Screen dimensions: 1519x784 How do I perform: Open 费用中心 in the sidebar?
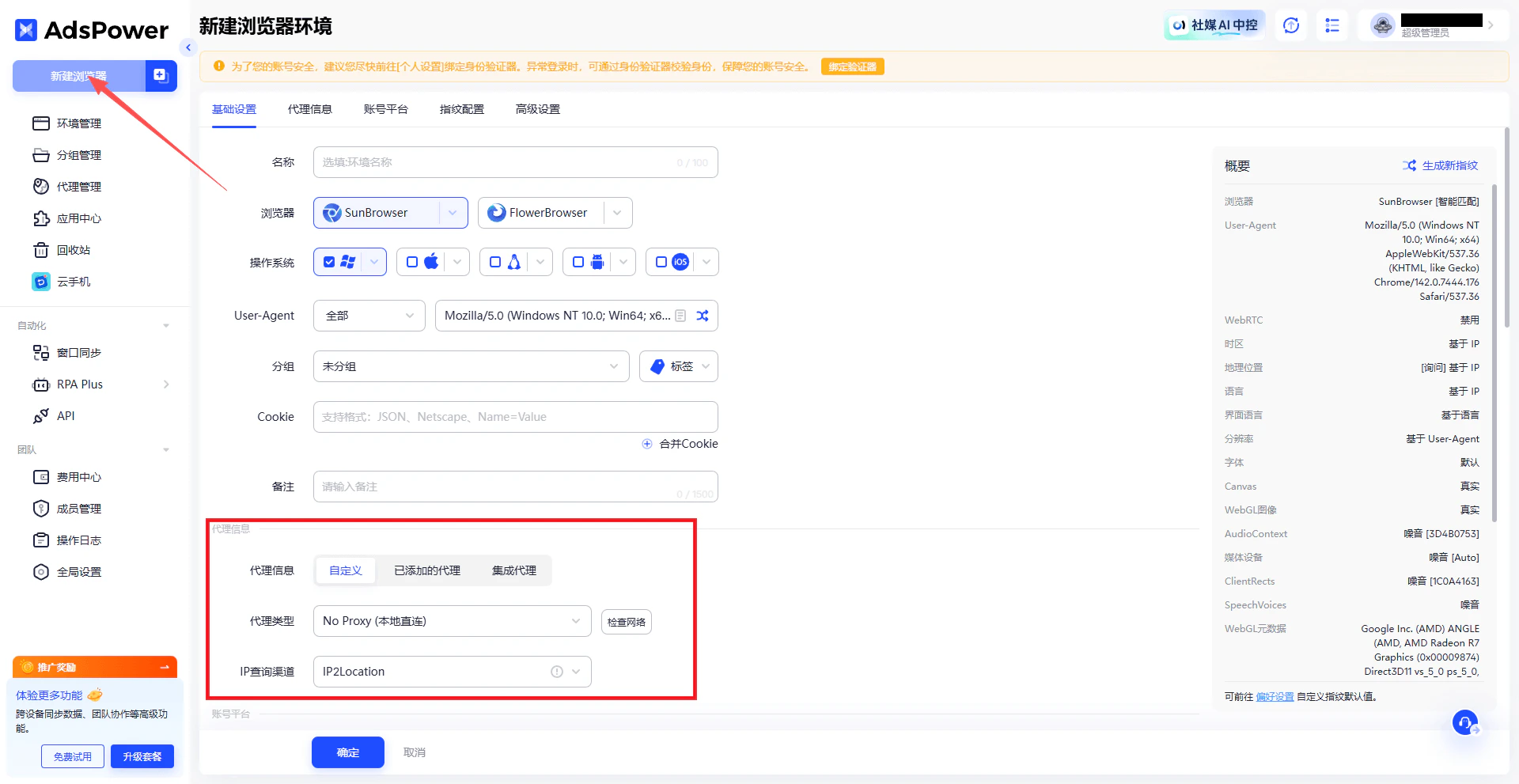pyautogui.click(x=67, y=477)
